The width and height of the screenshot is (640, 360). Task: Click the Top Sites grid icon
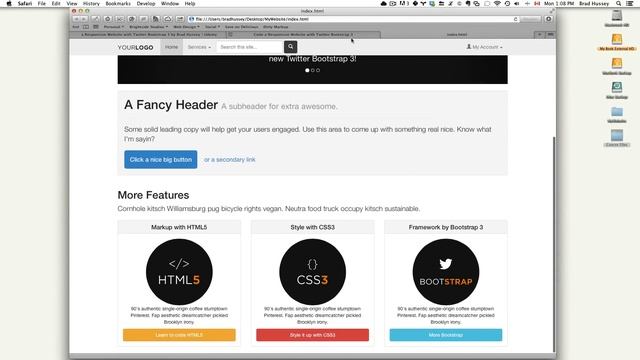(x=96, y=27)
